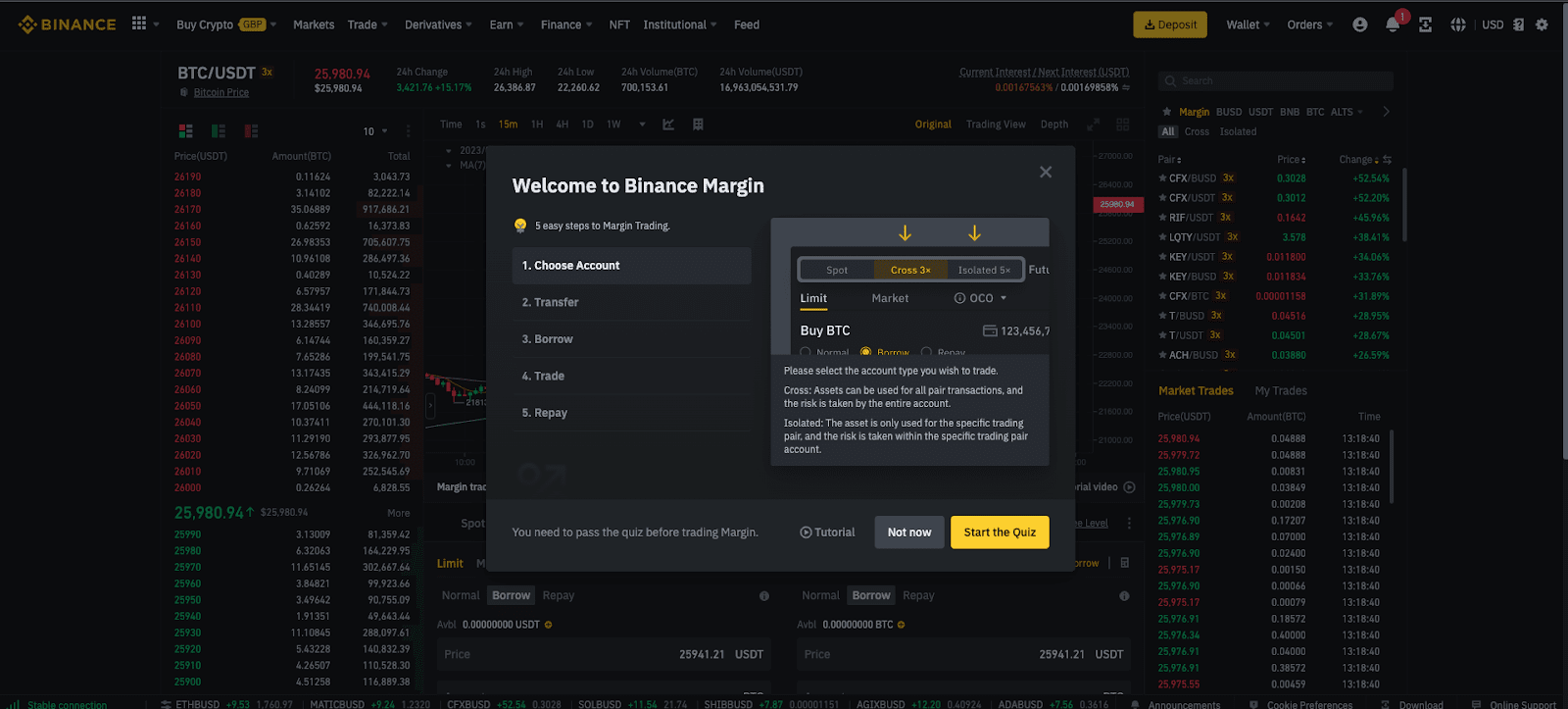This screenshot has height=709, width=1568.
Task: Toggle favorite star for CFX/BUSD pair
Action: pos(1162,178)
